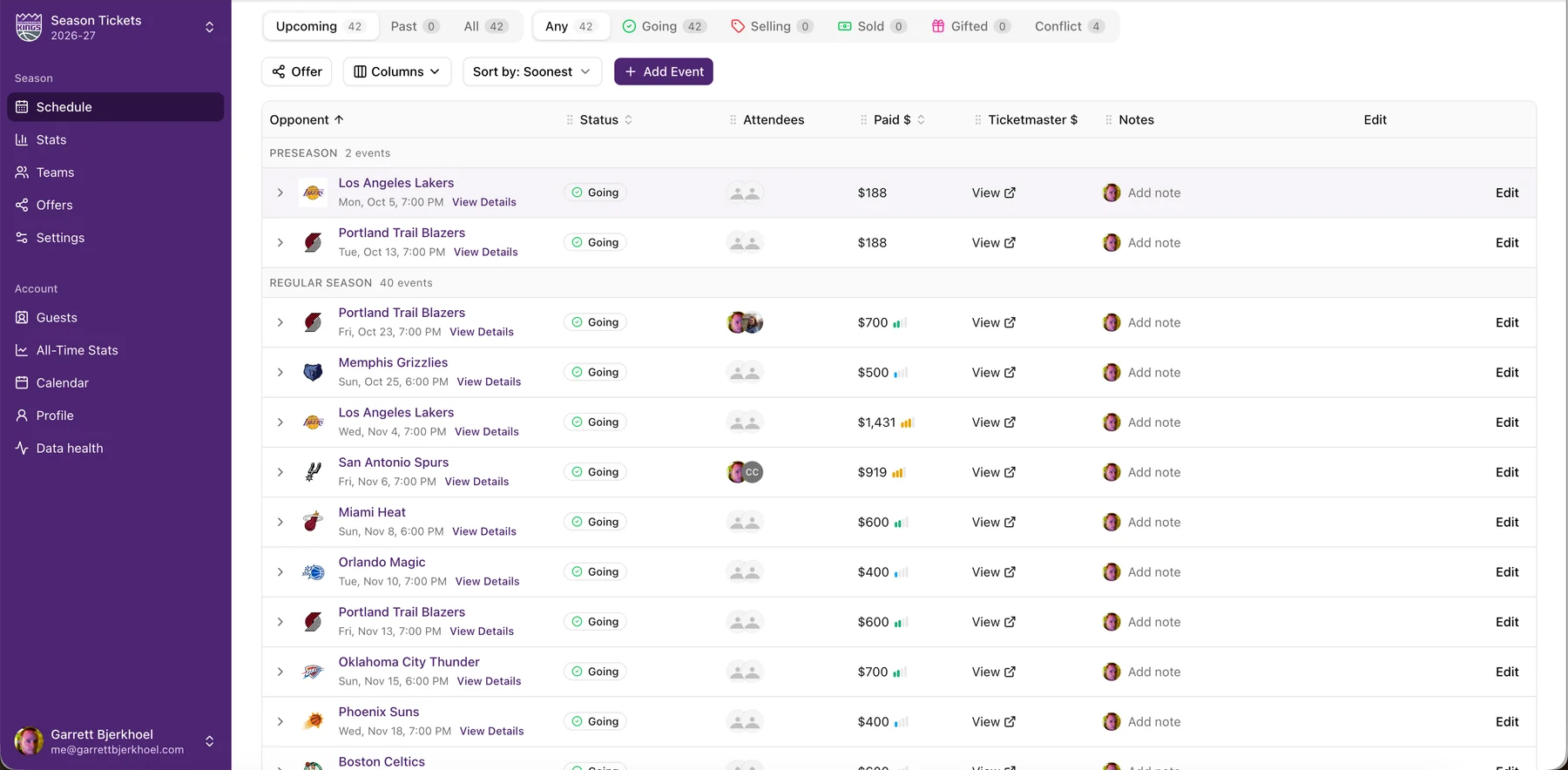The image size is (1568, 770).
Task: Click attendee avatars for Portland Oct 23 game
Action: [x=745, y=322]
